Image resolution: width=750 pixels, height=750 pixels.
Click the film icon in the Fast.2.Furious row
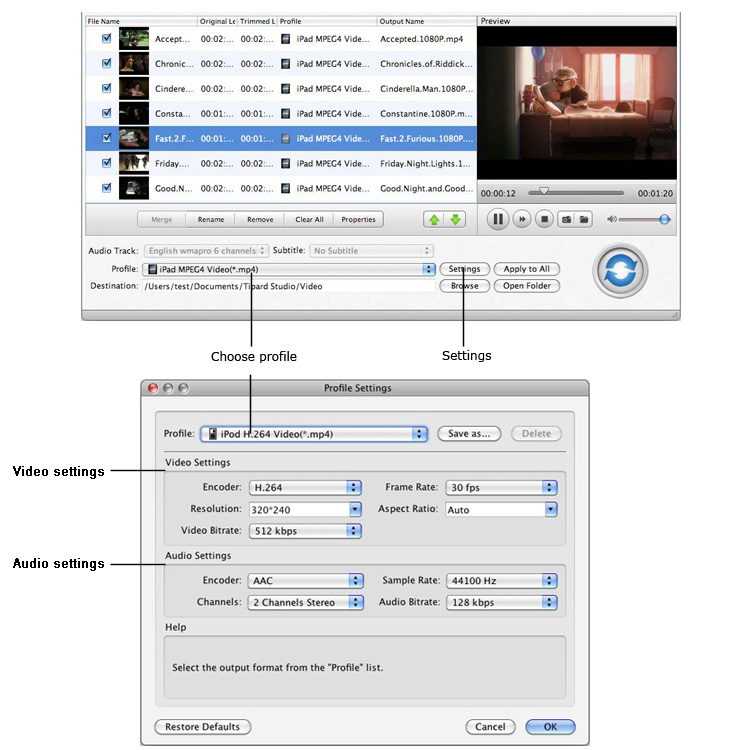point(286,139)
